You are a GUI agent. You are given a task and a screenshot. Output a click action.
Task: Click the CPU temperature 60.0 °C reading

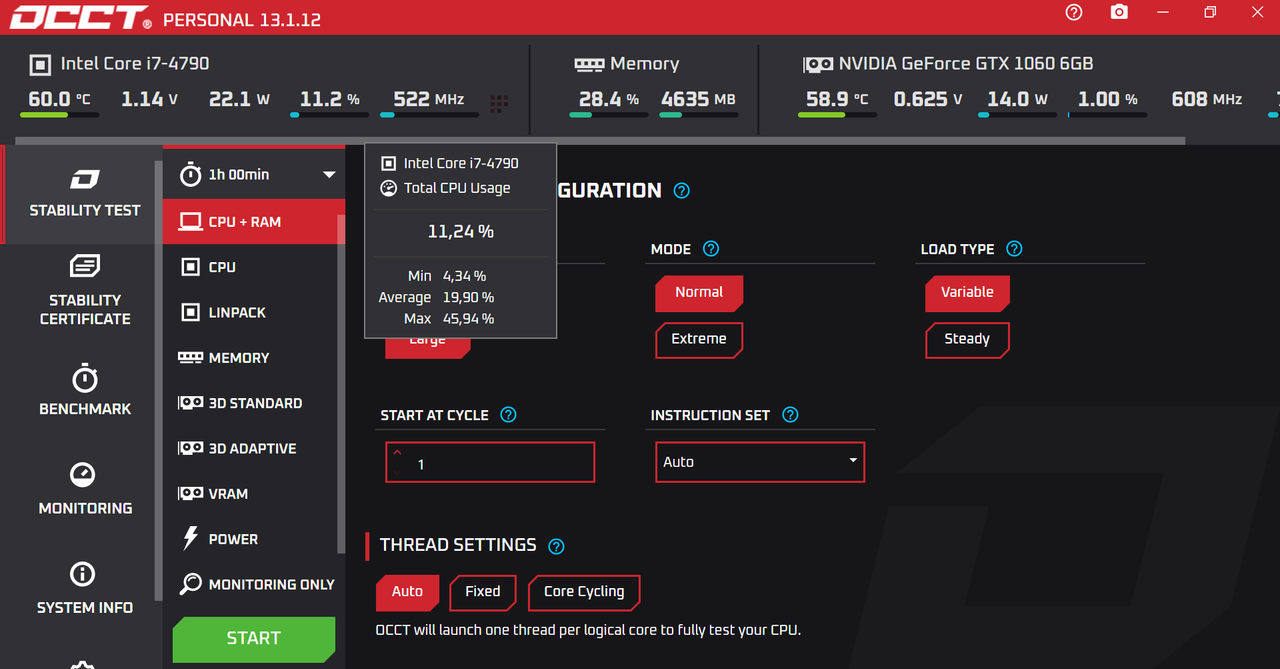click(x=59, y=99)
